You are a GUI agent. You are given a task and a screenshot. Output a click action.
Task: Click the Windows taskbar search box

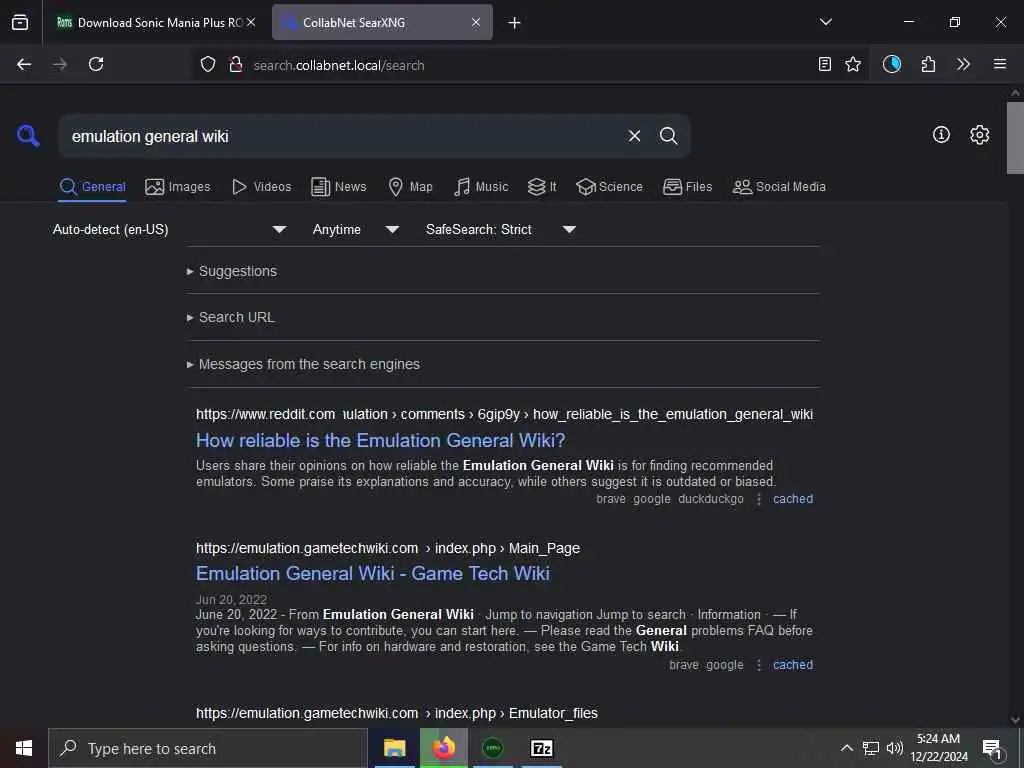tap(208, 748)
